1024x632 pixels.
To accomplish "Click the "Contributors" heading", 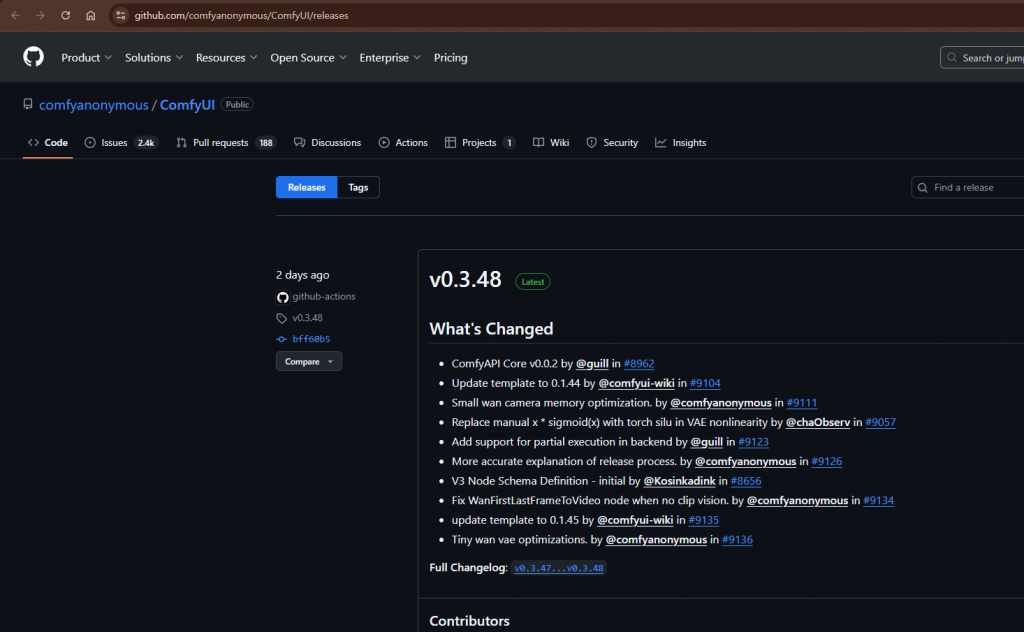I will coord(470,621).
